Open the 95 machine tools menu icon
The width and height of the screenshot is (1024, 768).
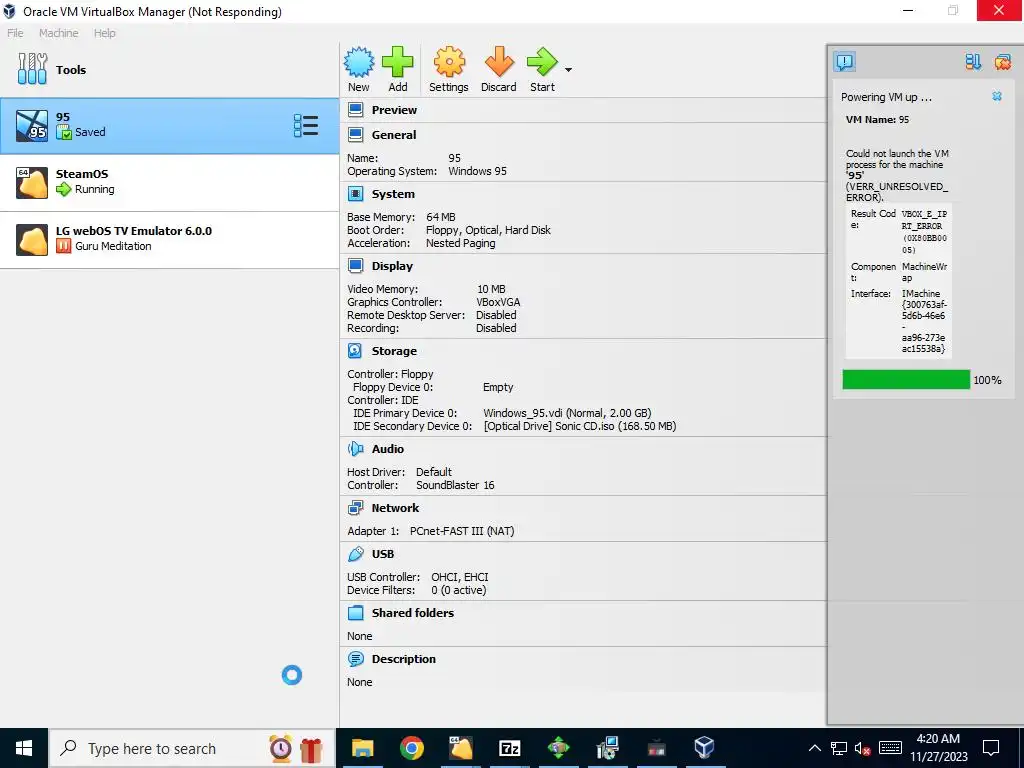[x=306, y=125]
